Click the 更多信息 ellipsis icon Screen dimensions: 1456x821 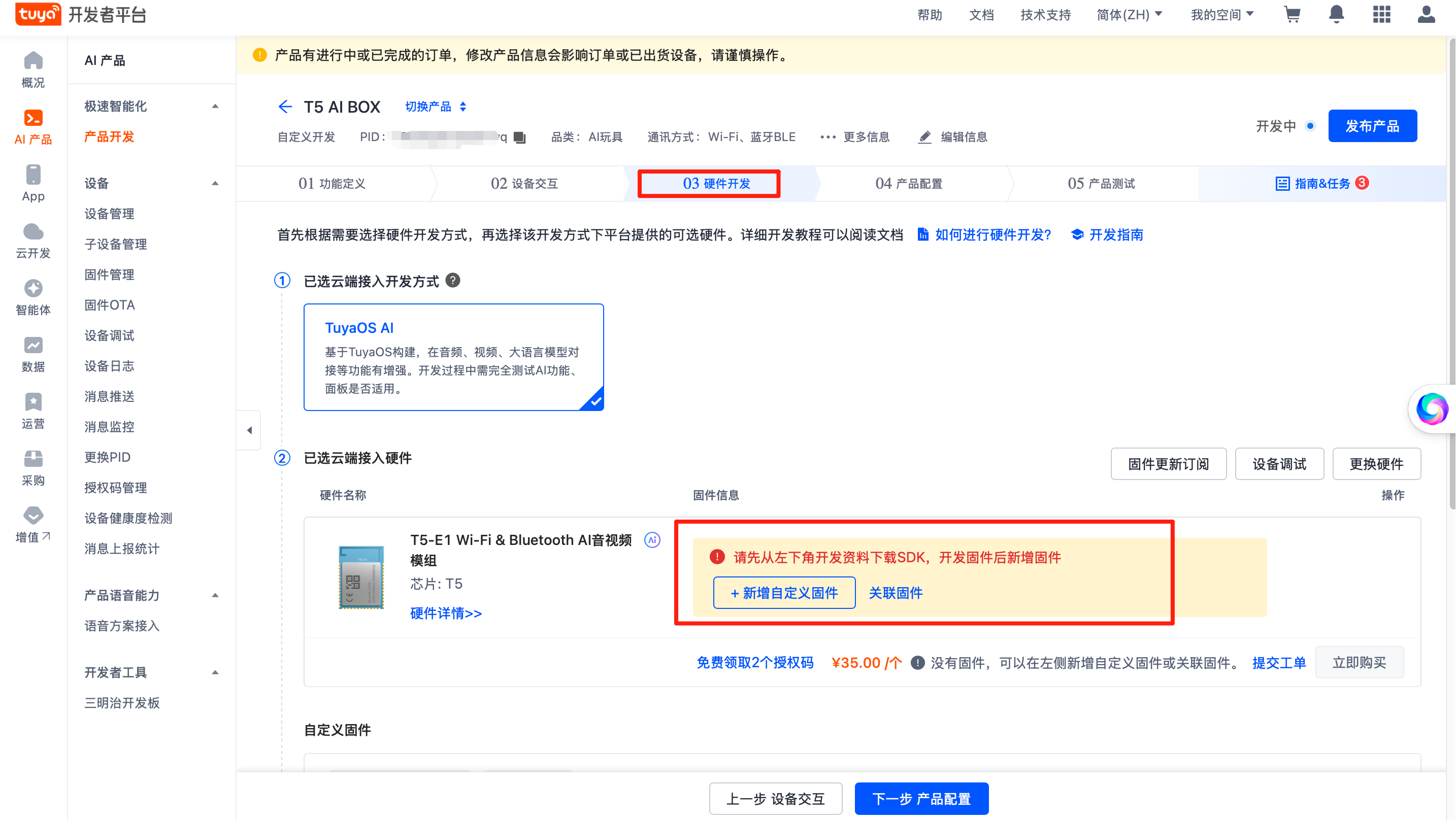point(828,136)
